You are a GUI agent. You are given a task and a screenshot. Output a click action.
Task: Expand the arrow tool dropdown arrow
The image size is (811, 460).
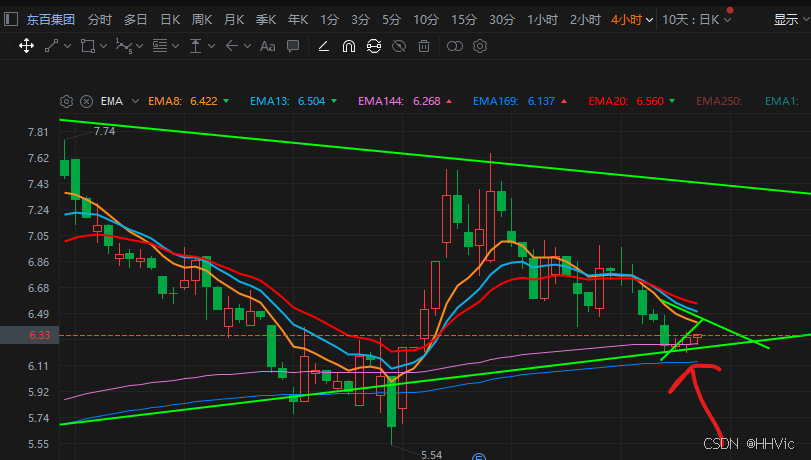tap(247, 46)
